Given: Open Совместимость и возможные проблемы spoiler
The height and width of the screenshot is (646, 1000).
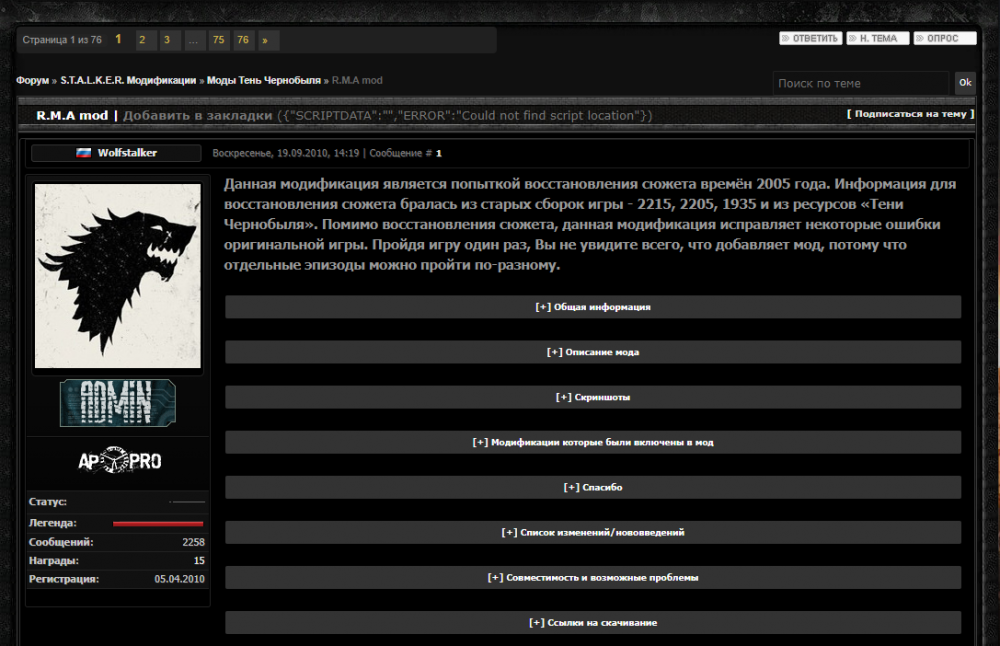Looking at the screenshot, I should 592,577.
